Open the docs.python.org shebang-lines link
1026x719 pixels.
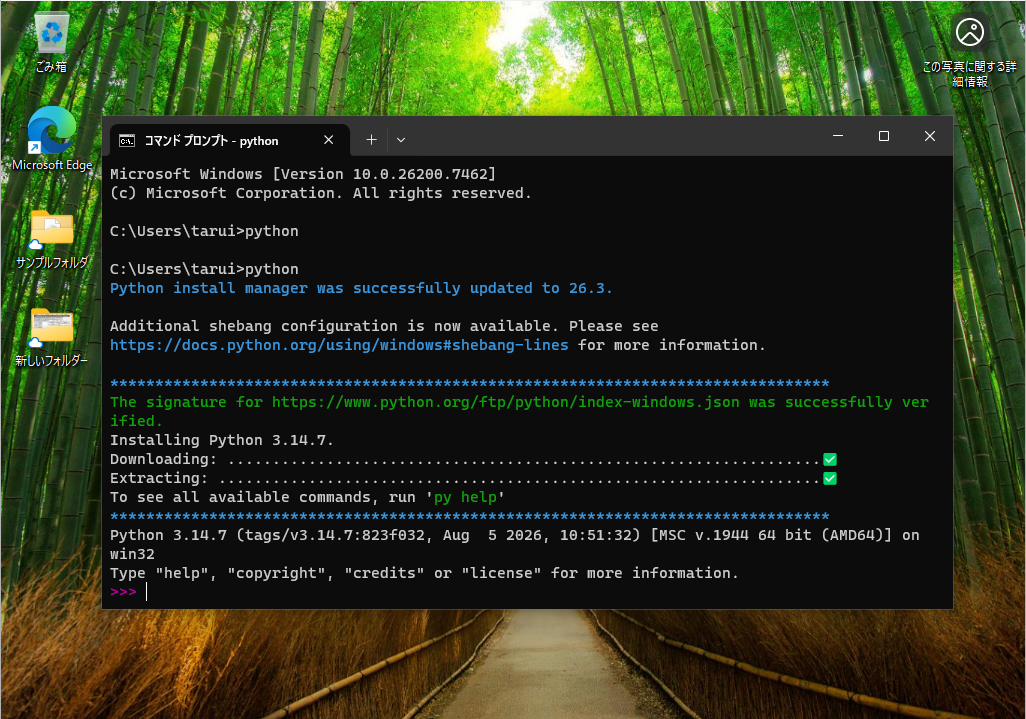pos(339,345)
